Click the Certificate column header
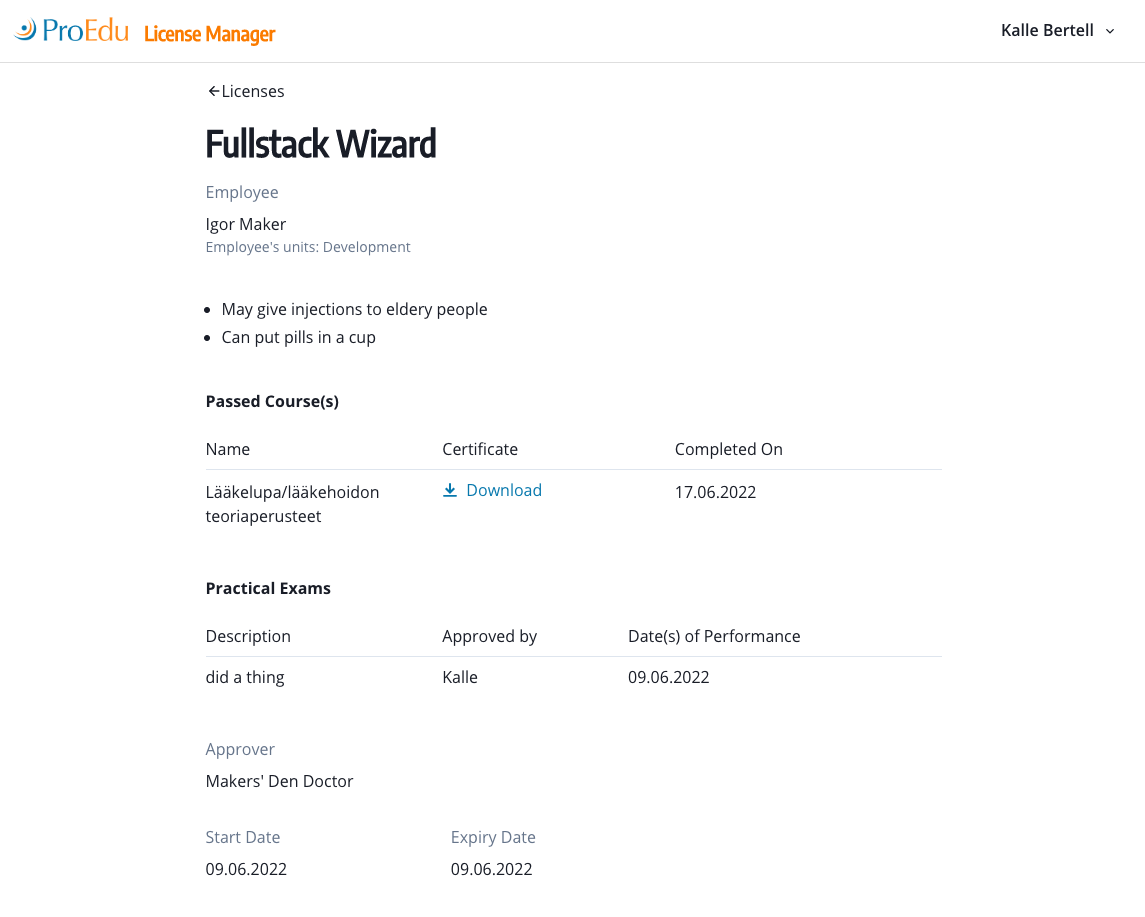 pyautogui.click(x=480, y=449)
